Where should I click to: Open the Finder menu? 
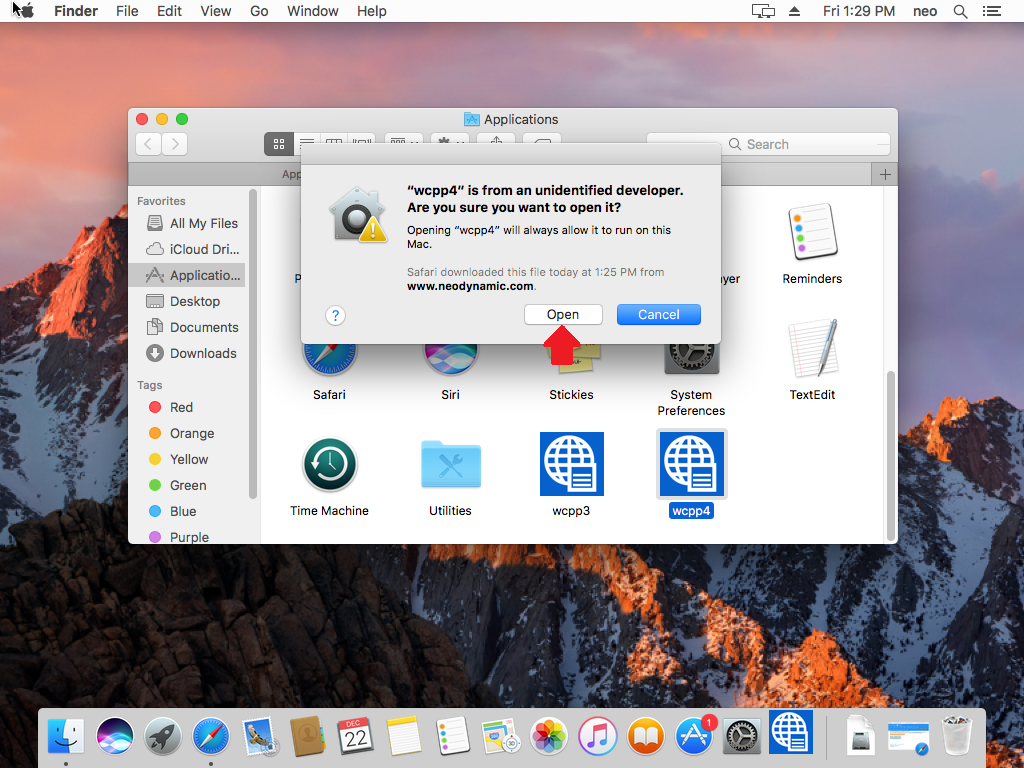76,11
